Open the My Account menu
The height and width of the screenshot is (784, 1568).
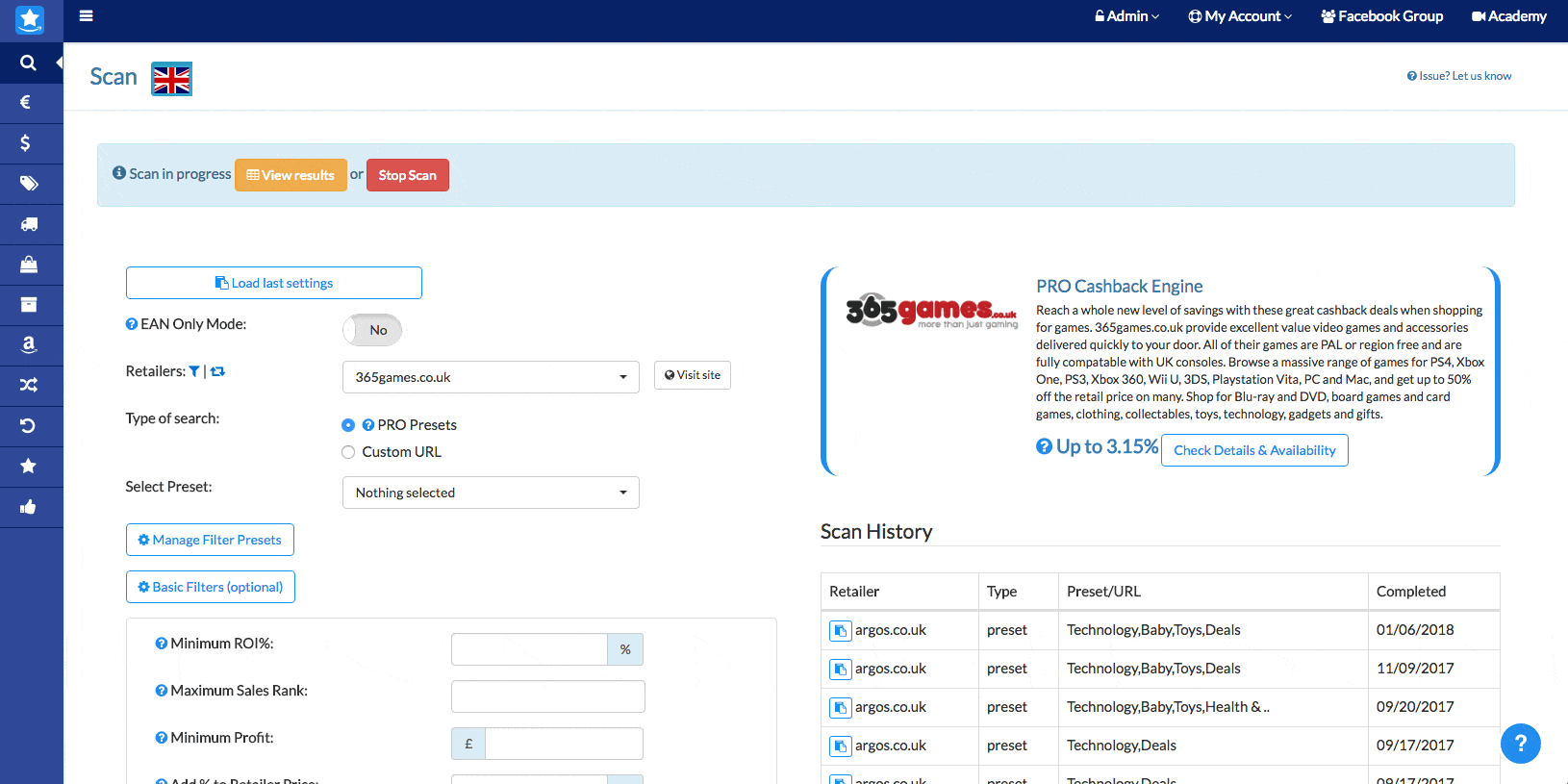[x=1240, y=16]
